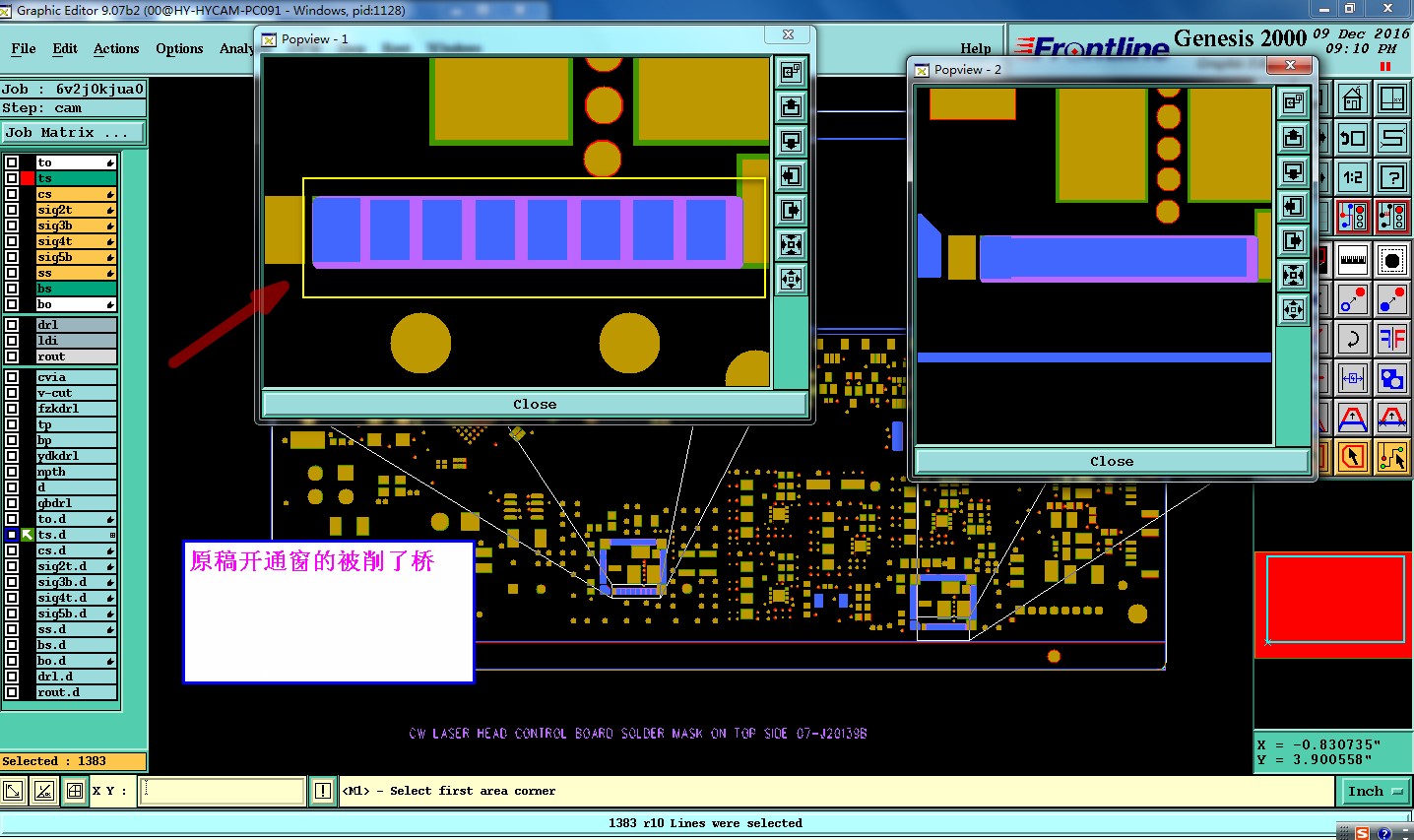Open the Options menu
The image size is (1414, 840).
tap(179, 48)
